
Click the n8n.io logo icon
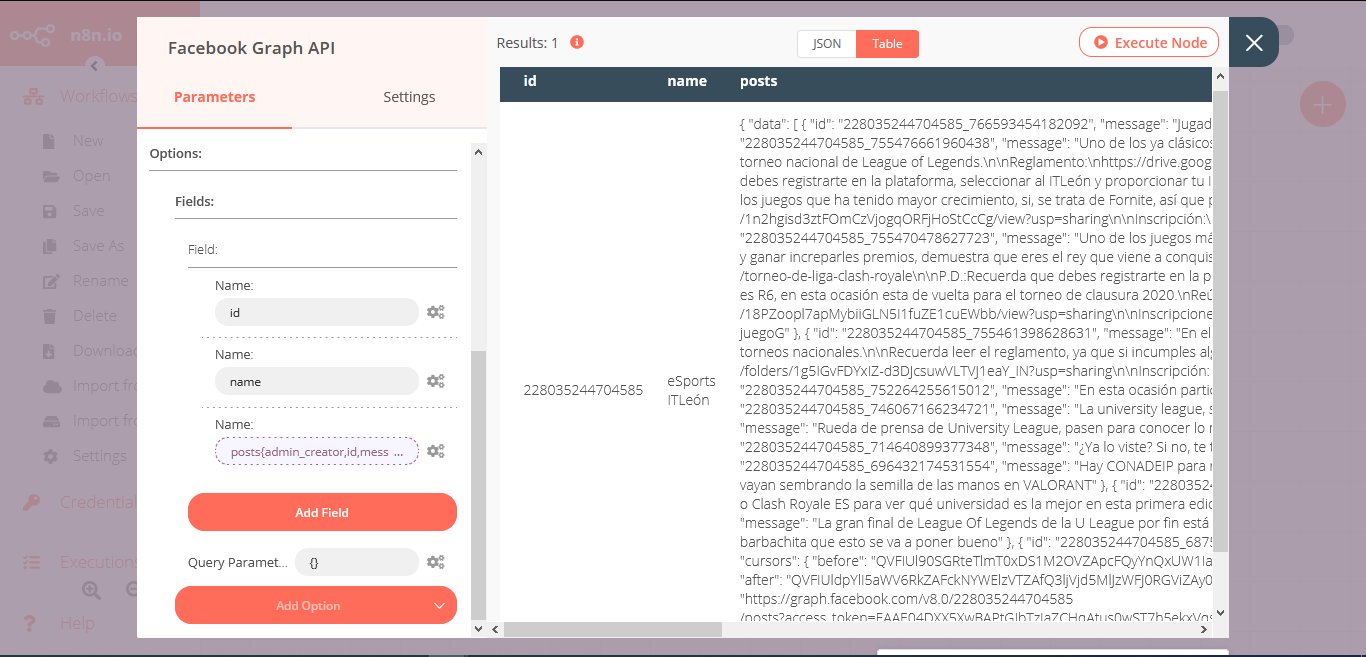click(x=32, y=35)
